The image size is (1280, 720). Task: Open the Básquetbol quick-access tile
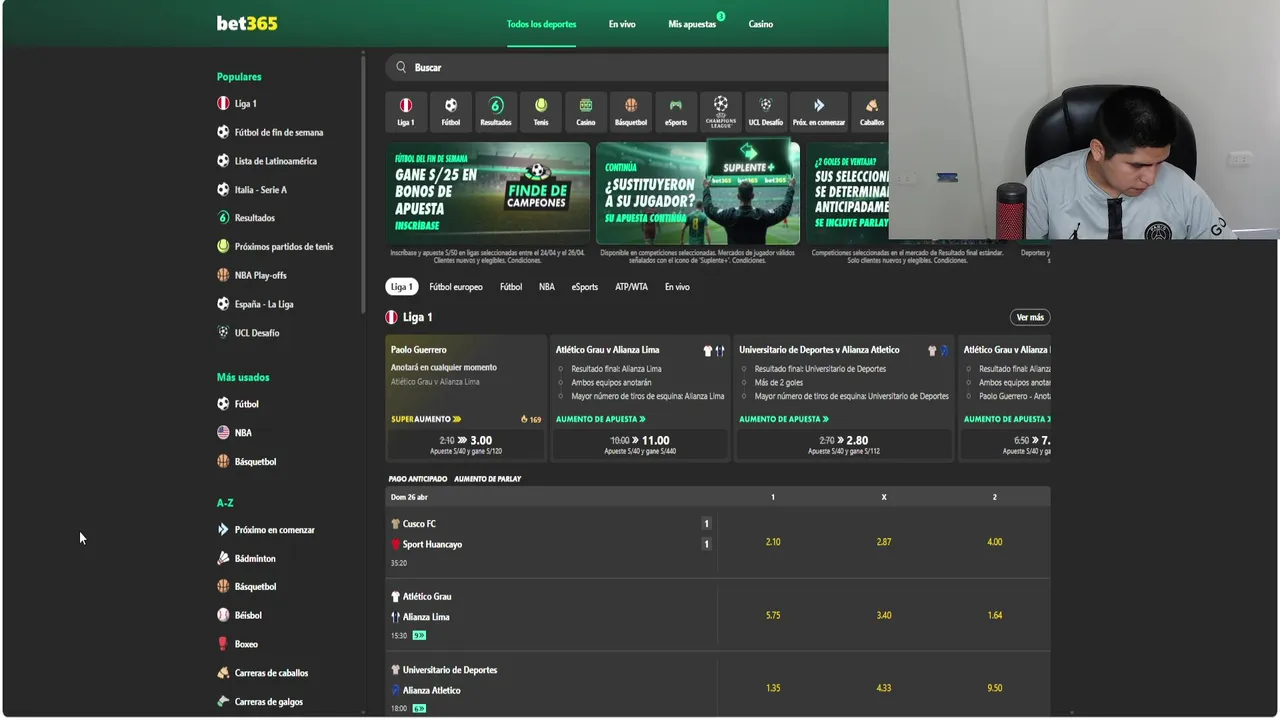pyautogui.click(x=631, y=111)
